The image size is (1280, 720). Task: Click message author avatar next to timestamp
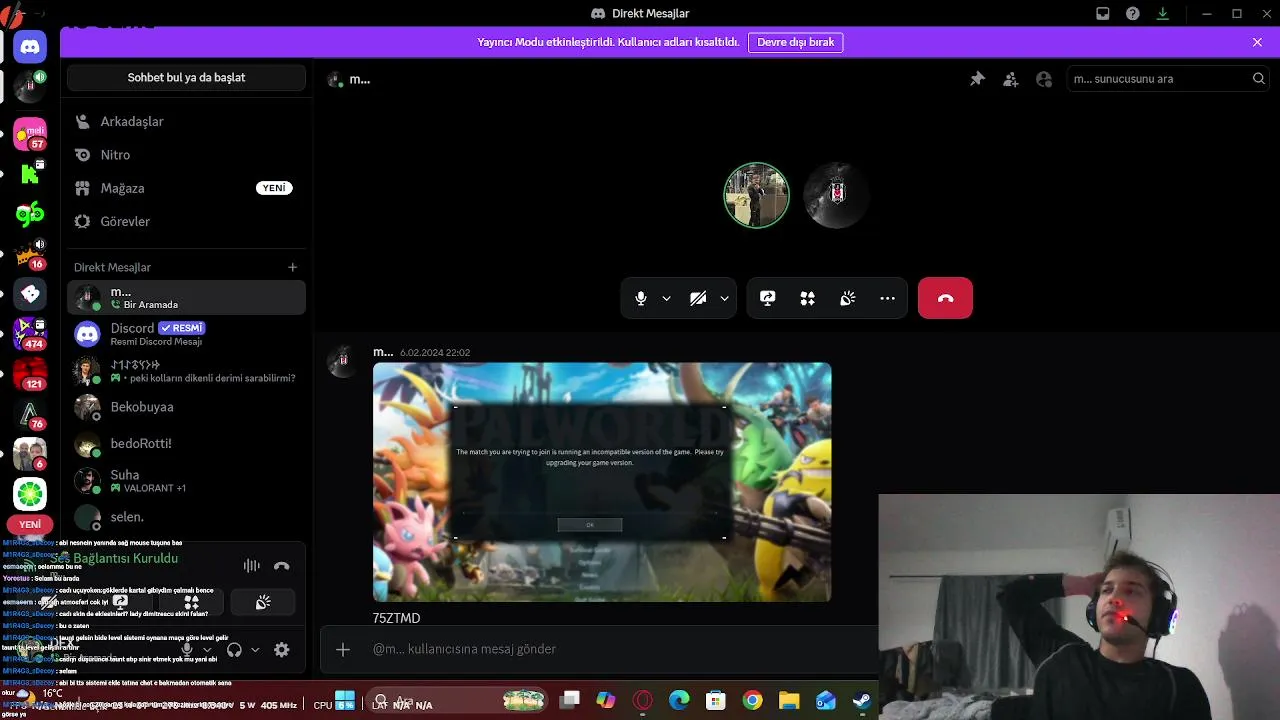(x=343, y=362)
